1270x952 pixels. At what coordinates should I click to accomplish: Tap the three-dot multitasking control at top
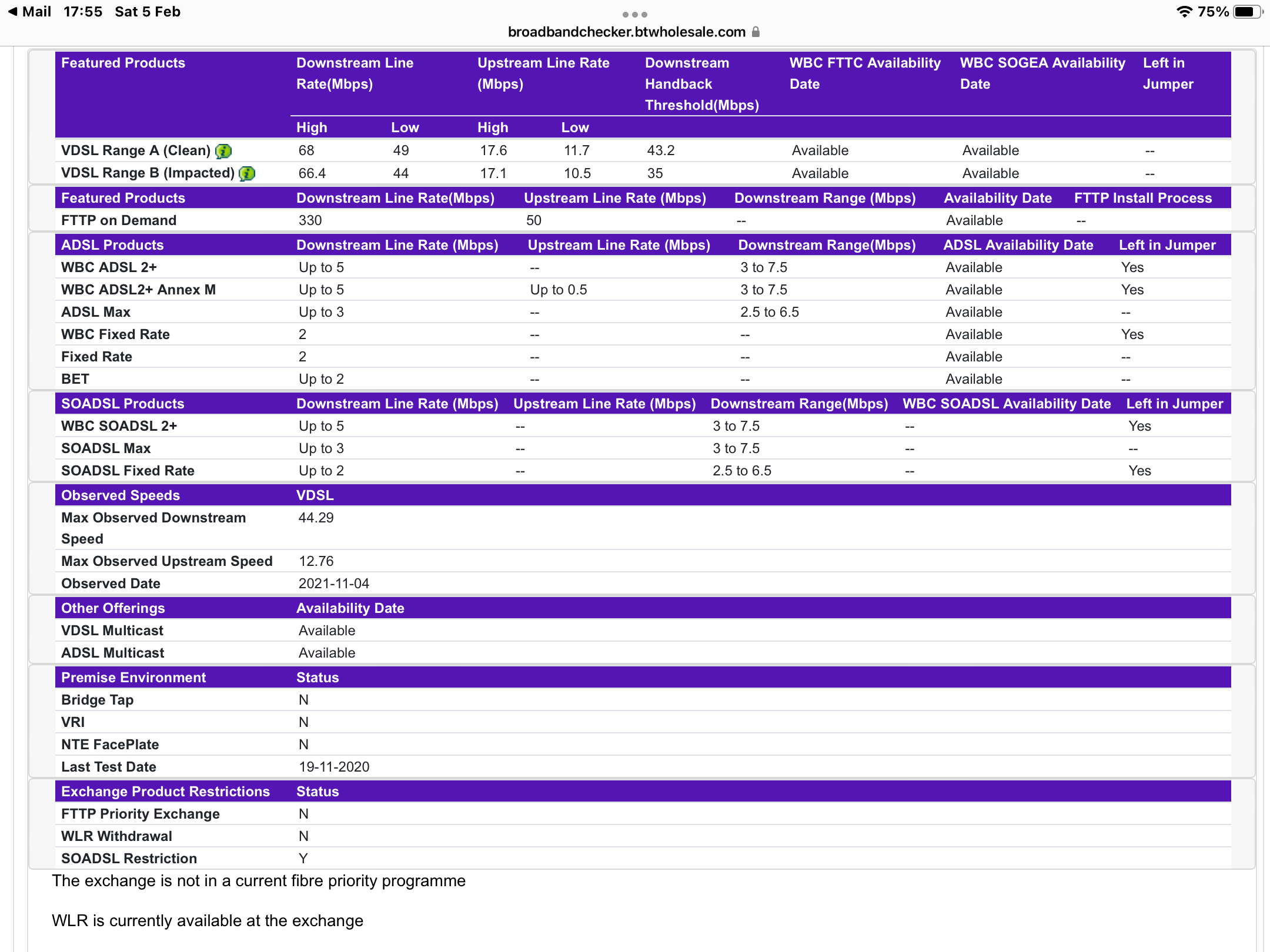(634, 15)
